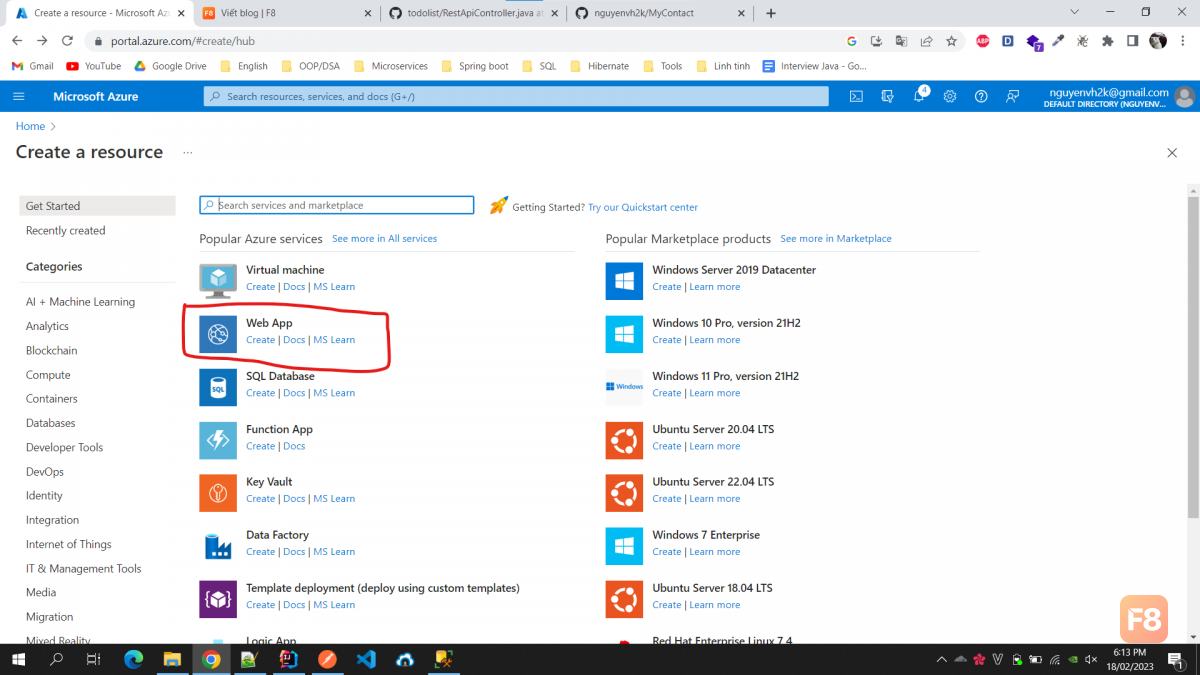
Task: Switch to the Viết blog F8 tab
Action: (286, 13)
